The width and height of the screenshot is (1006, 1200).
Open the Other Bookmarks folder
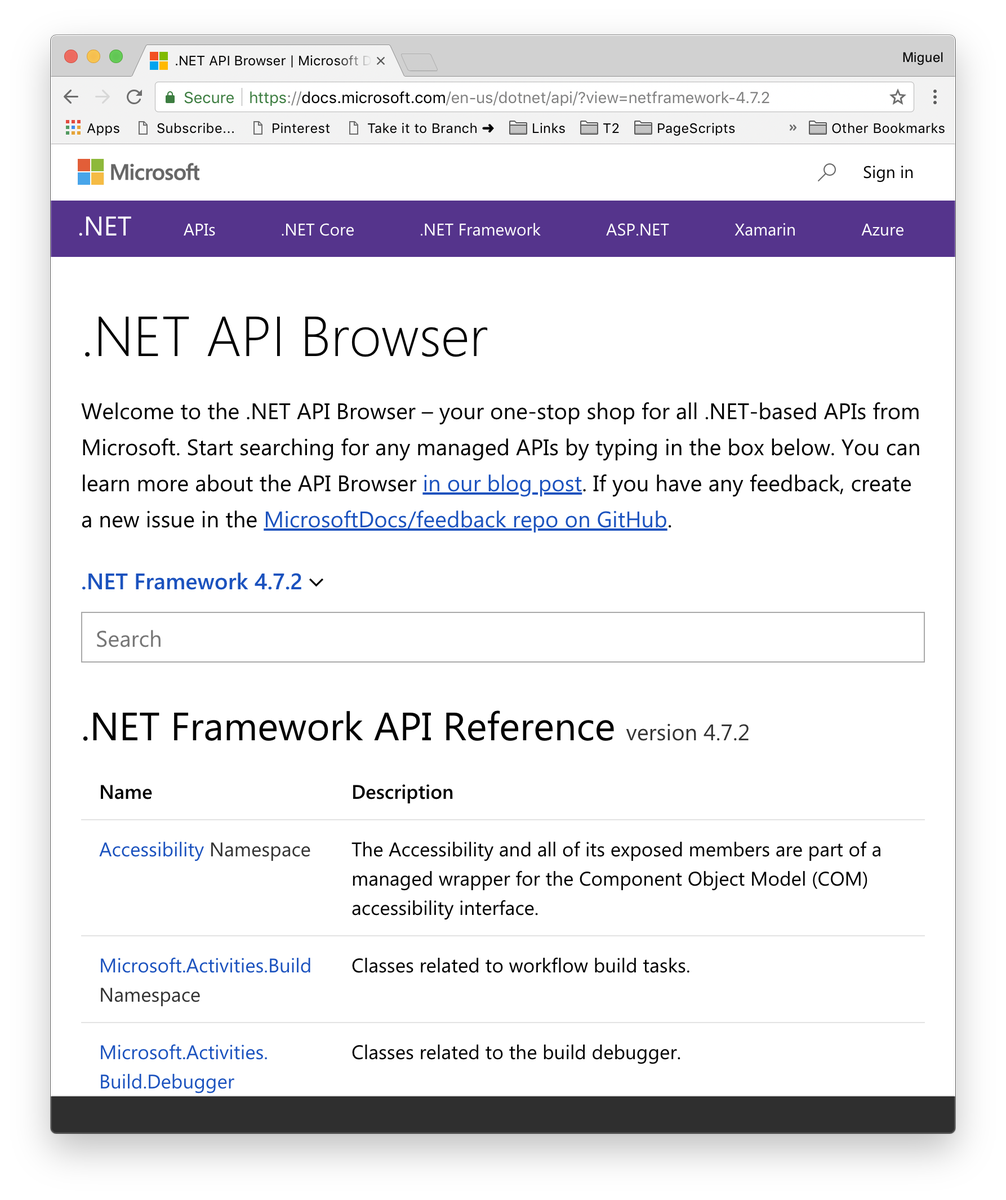[877, 128]
